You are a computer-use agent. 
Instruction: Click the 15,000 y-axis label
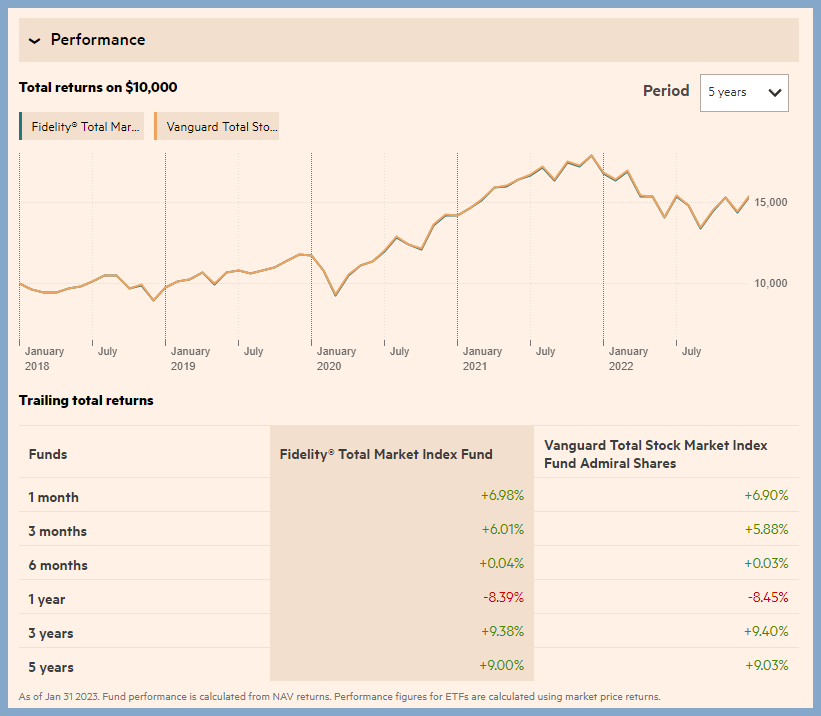[x=770, y=202]
